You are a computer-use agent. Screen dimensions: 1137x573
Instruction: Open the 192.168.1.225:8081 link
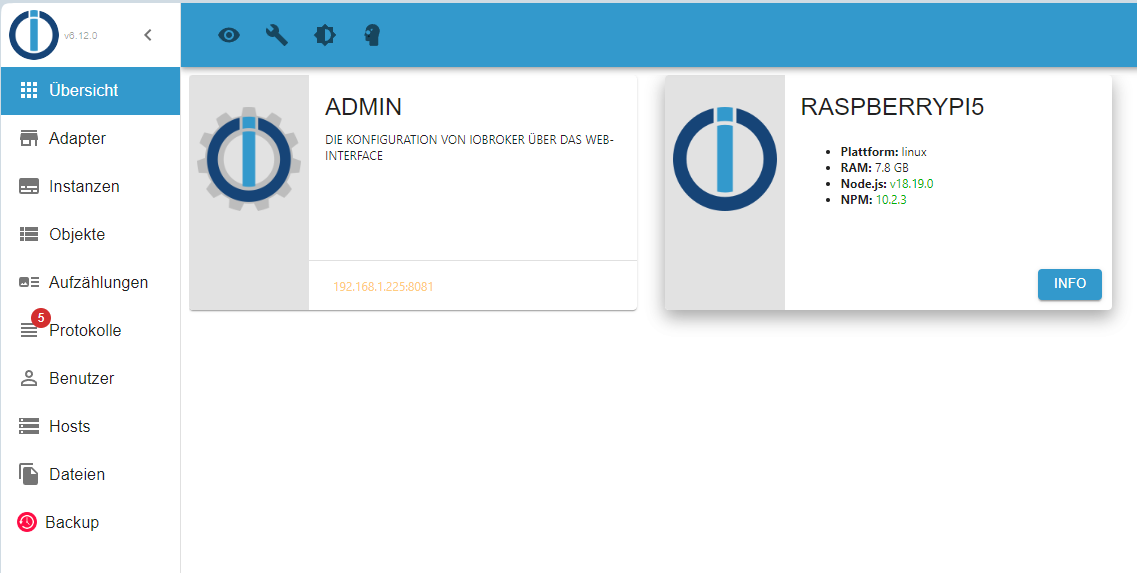(x=383, y=286)
